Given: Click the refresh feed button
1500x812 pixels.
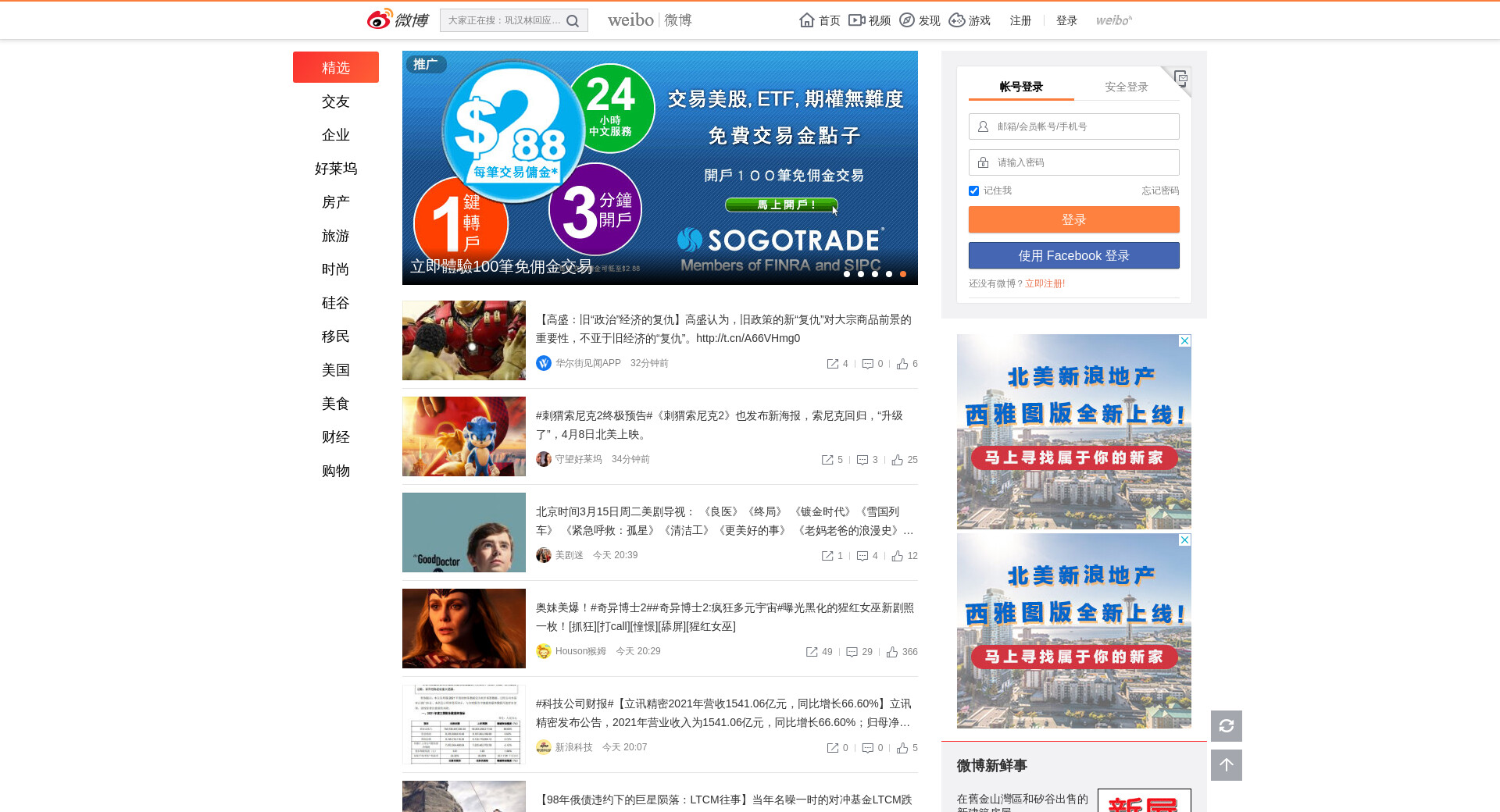Looking at the screenshot, I should [x=1226, y=726].
